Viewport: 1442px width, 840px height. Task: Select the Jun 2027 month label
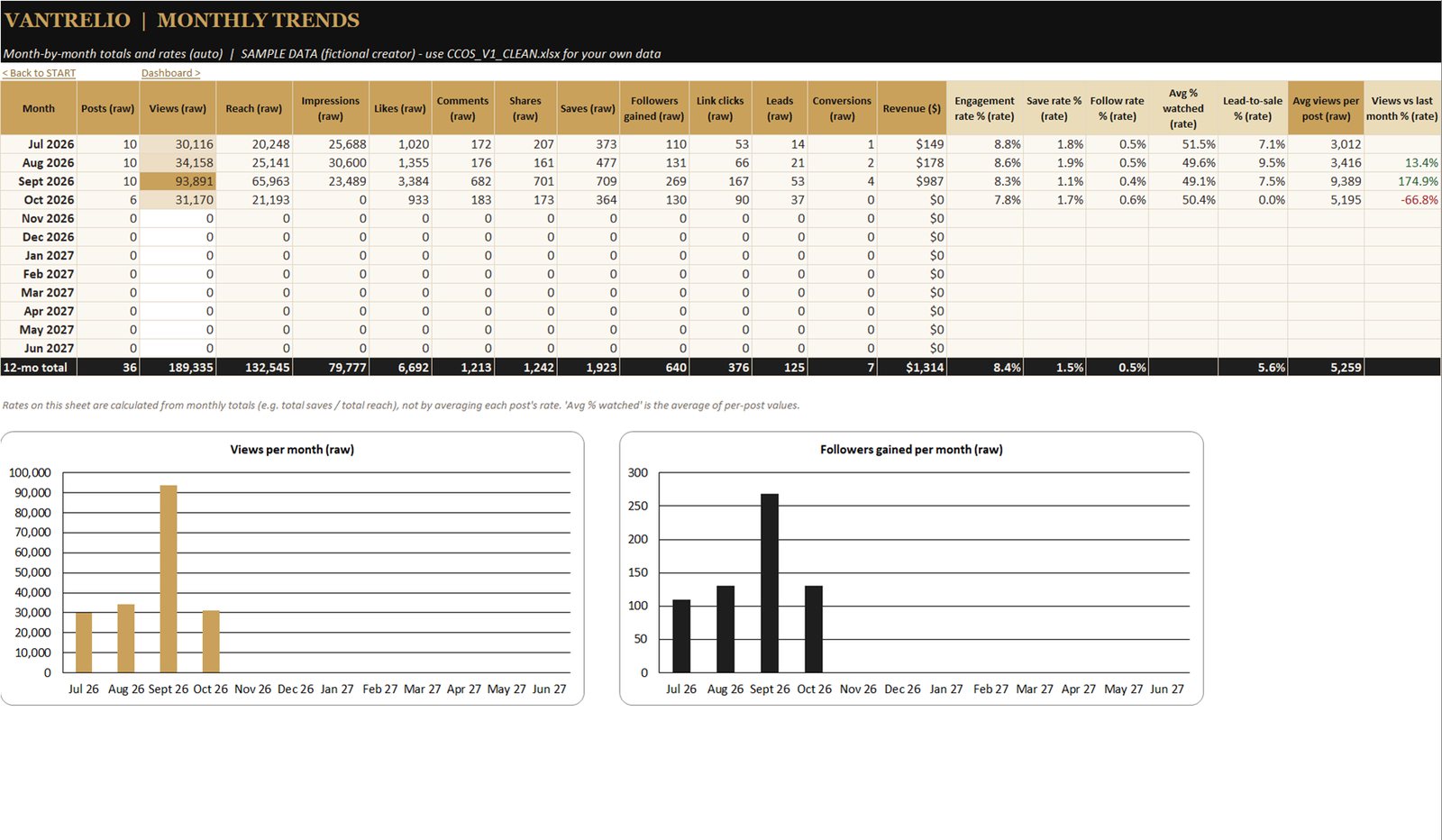point(39,349)
